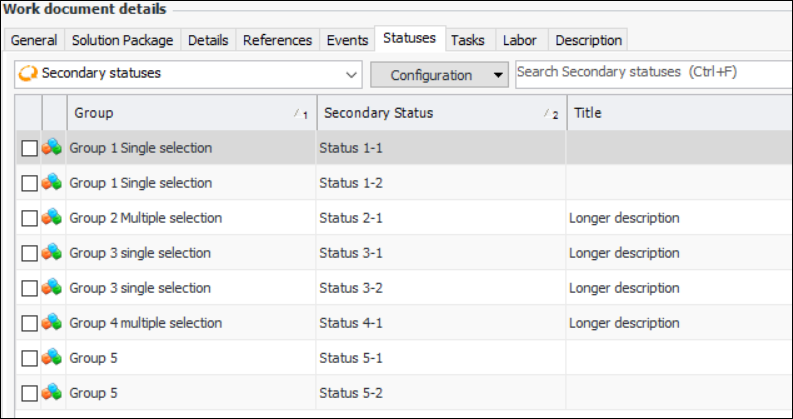
Task: Open the Solution Package tab
Action: pyautogui.click(x=122, y=40)
